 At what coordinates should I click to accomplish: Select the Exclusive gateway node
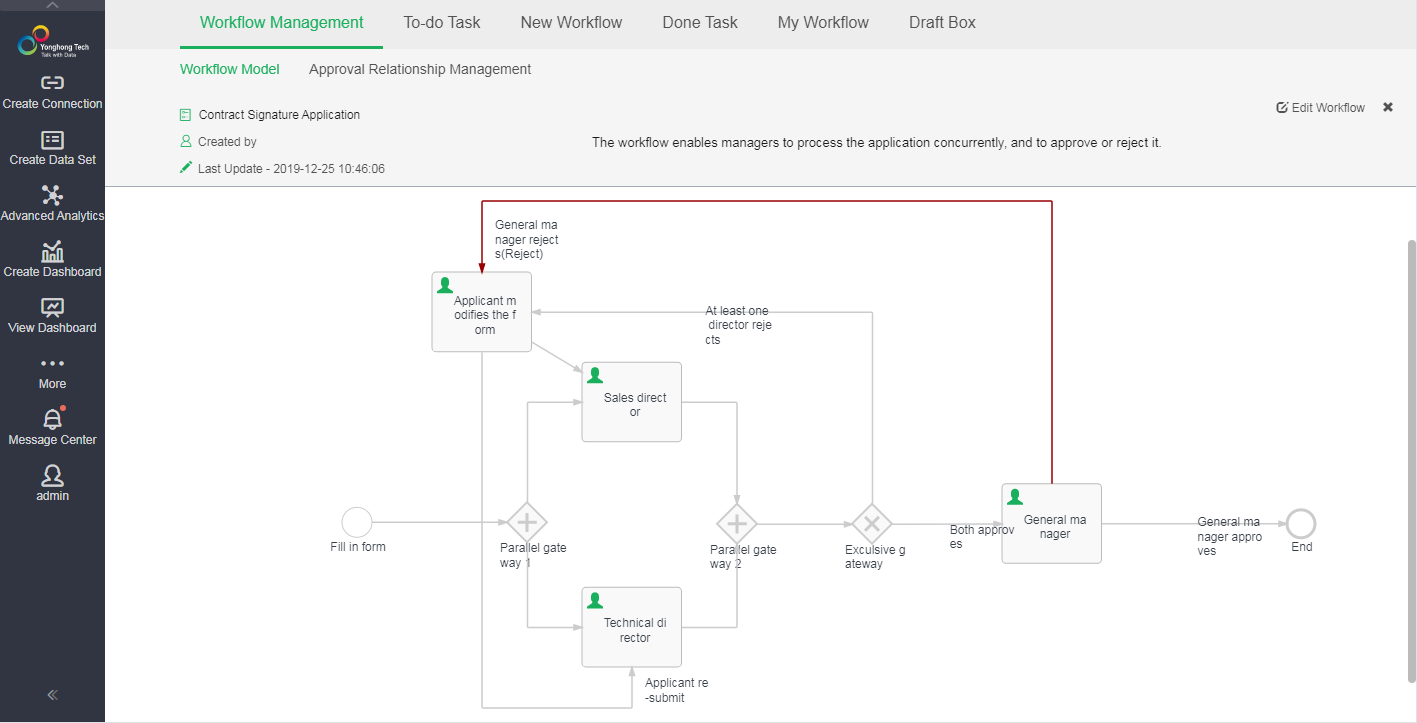(872, 523)
